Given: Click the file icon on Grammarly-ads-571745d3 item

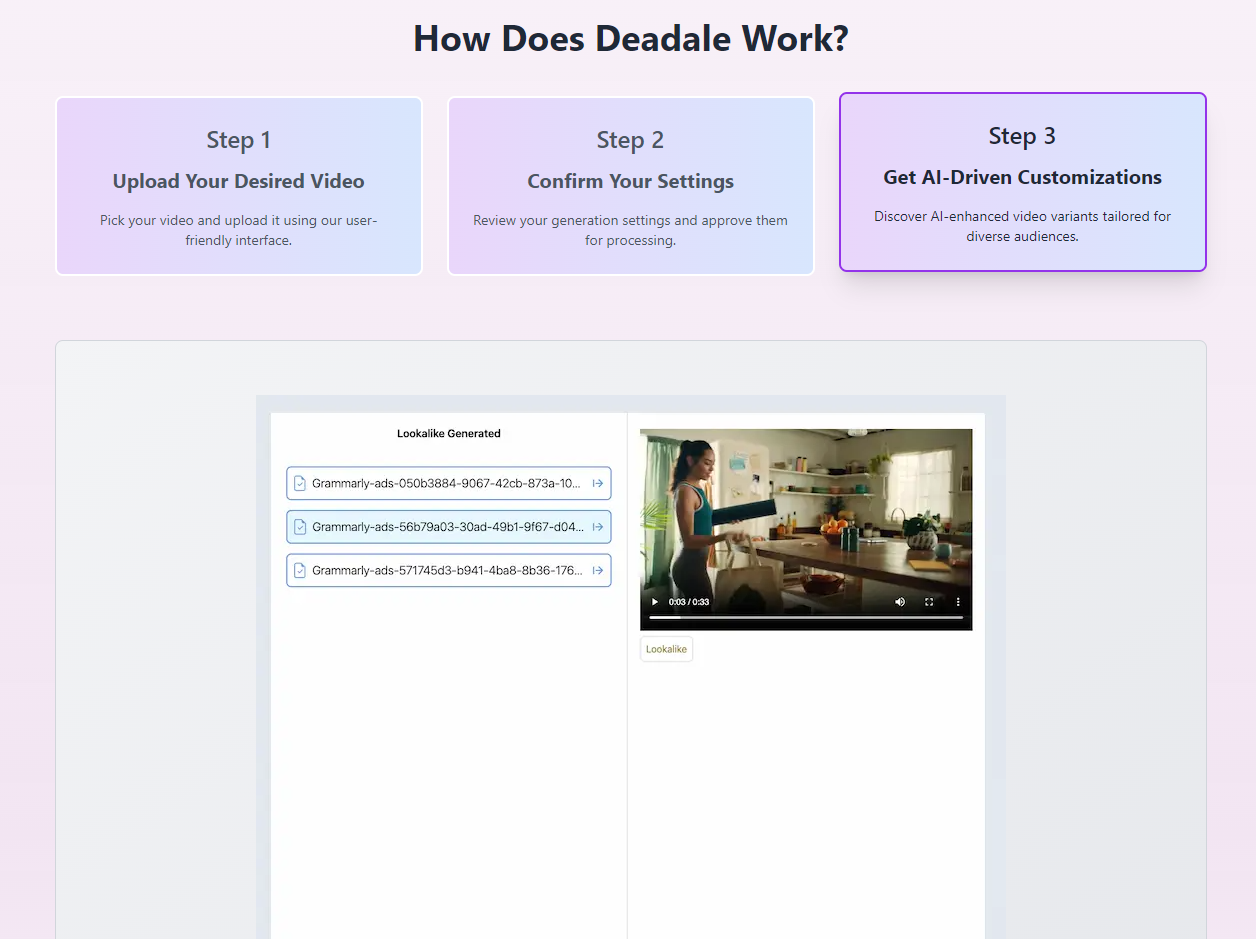Looking at the screenshot, I should (299, 570).
